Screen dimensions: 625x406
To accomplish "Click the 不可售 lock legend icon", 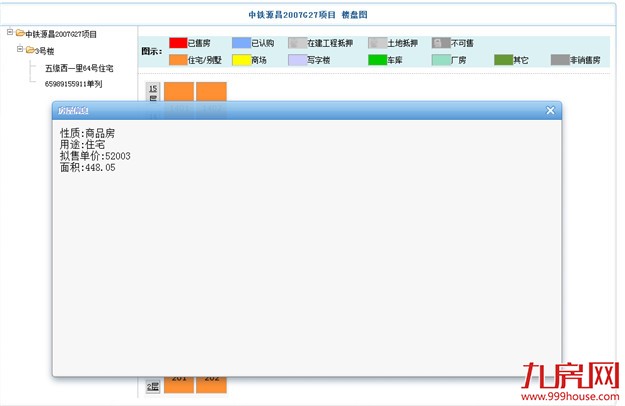I will point(441,43).
